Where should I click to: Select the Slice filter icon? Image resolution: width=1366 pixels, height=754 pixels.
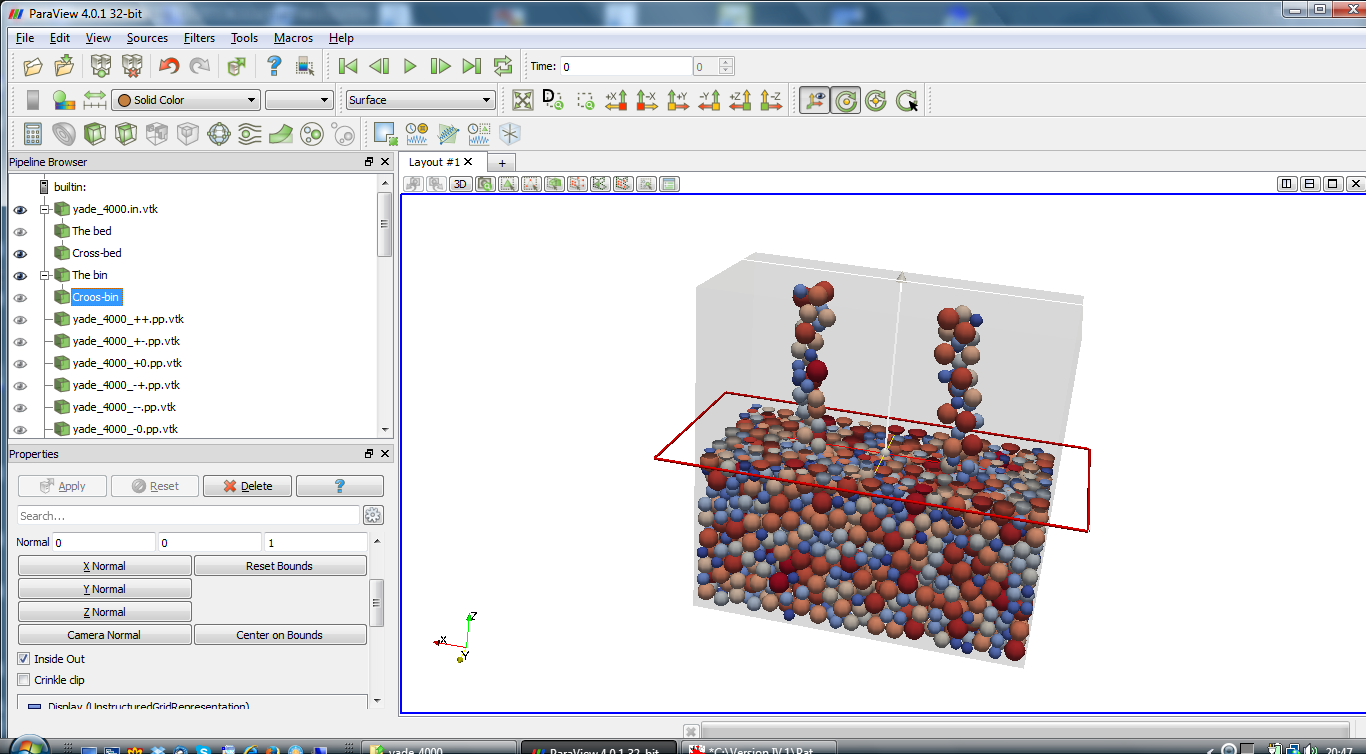(x=125, y=134)
